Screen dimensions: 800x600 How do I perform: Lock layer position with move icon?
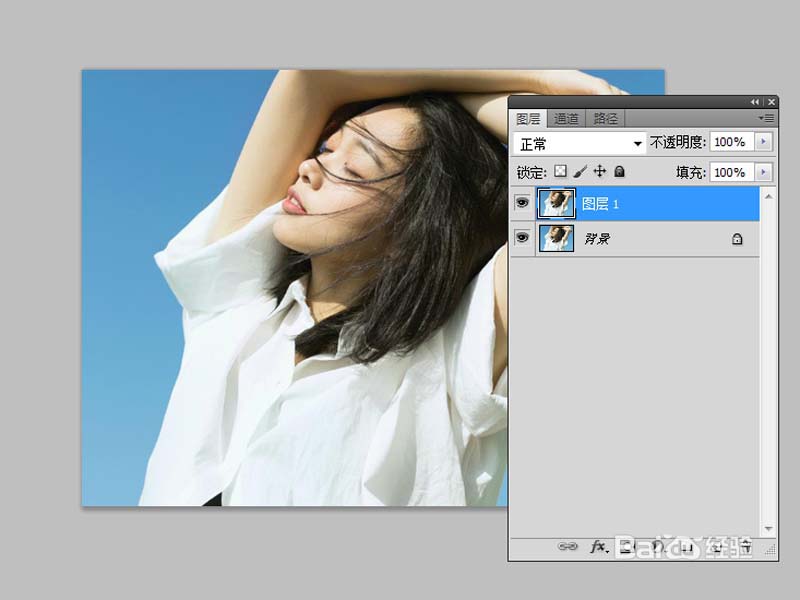pos(600,172)
